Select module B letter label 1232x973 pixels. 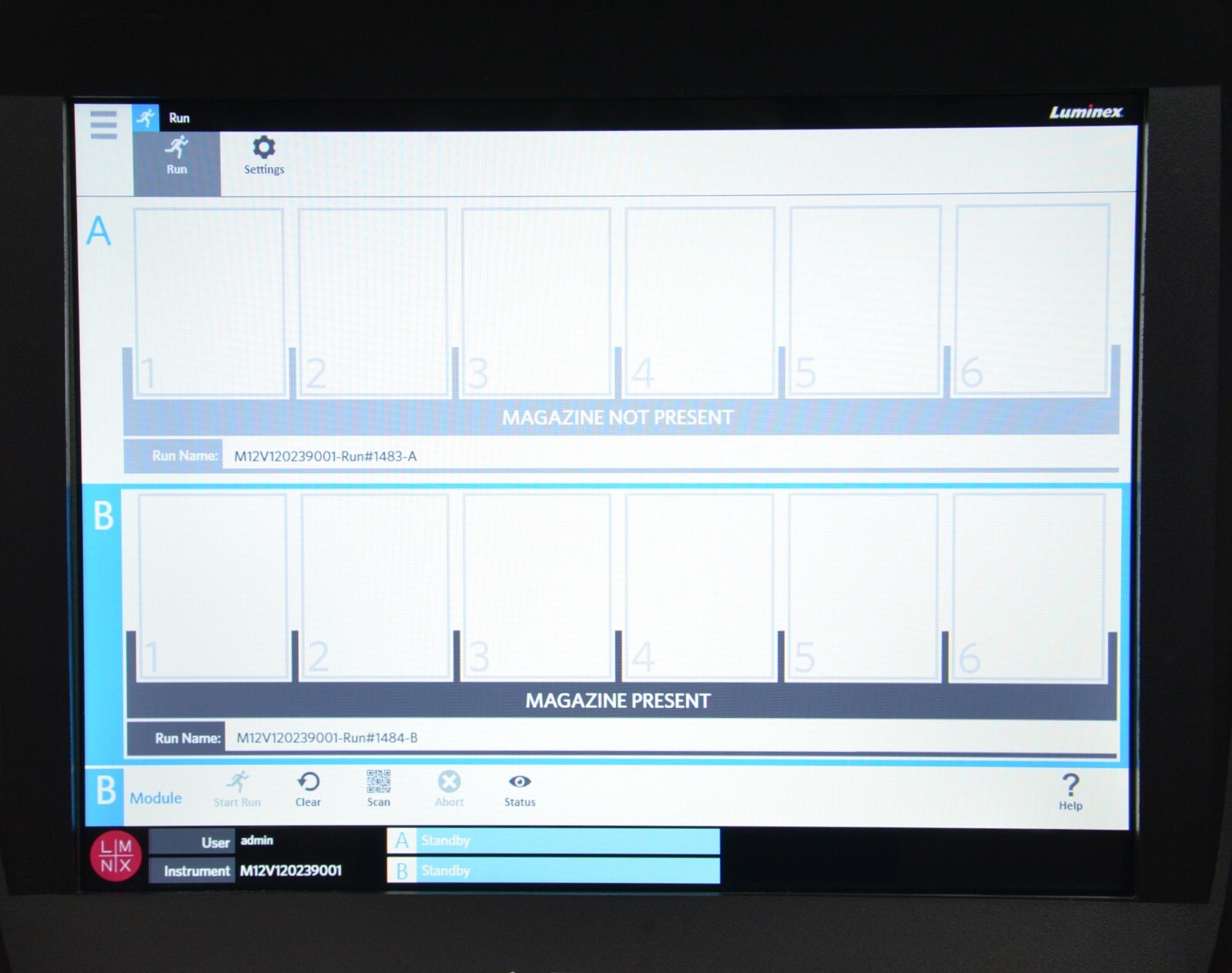coord(103,516)
